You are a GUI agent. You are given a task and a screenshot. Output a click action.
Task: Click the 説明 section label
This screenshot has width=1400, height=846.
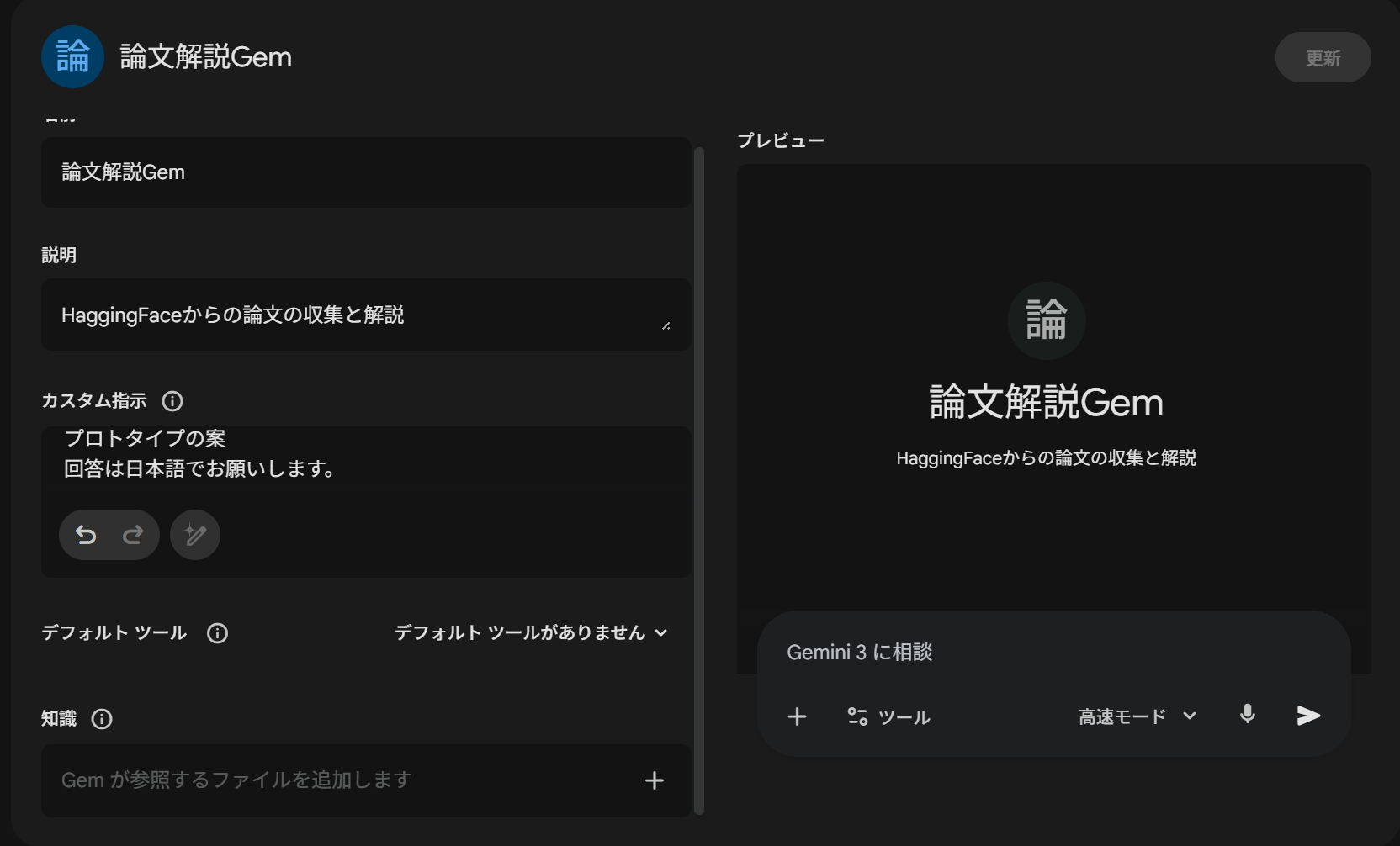pos(59,256)
